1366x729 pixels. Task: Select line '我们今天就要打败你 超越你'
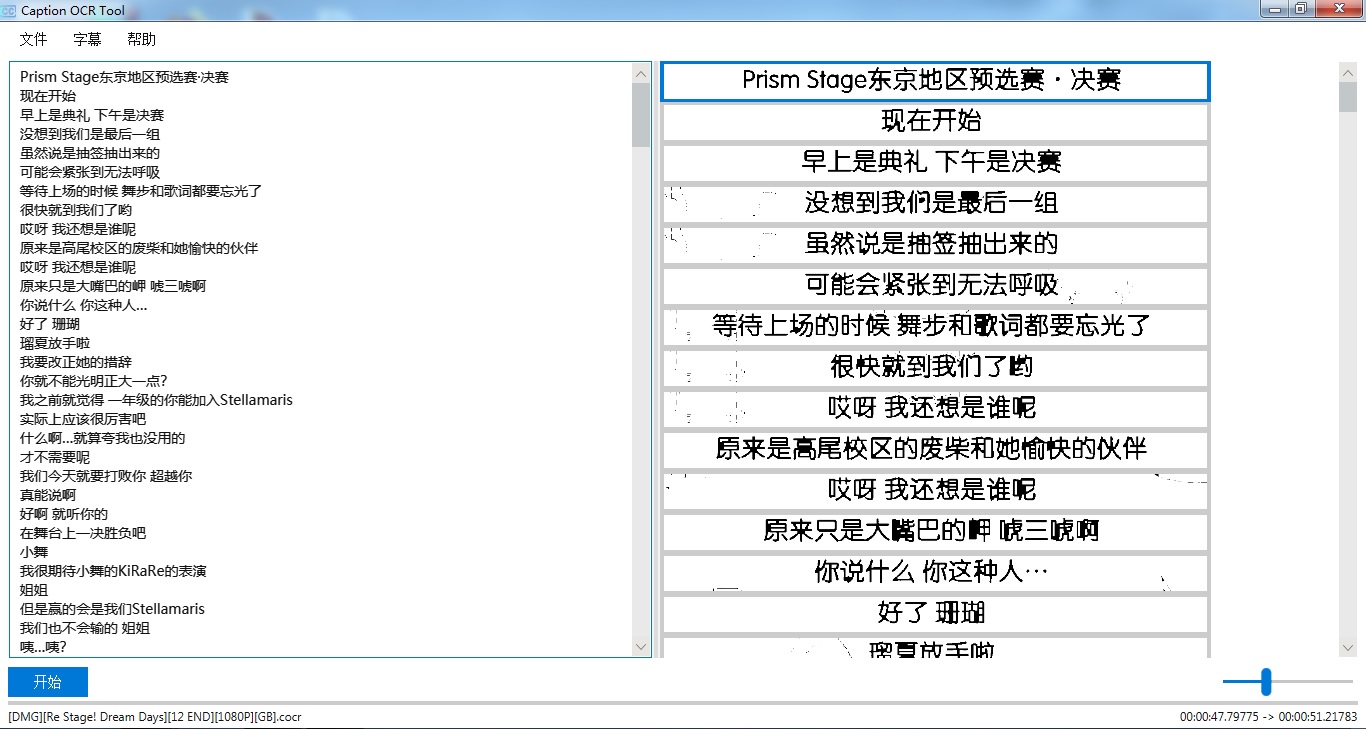[106, 476]
